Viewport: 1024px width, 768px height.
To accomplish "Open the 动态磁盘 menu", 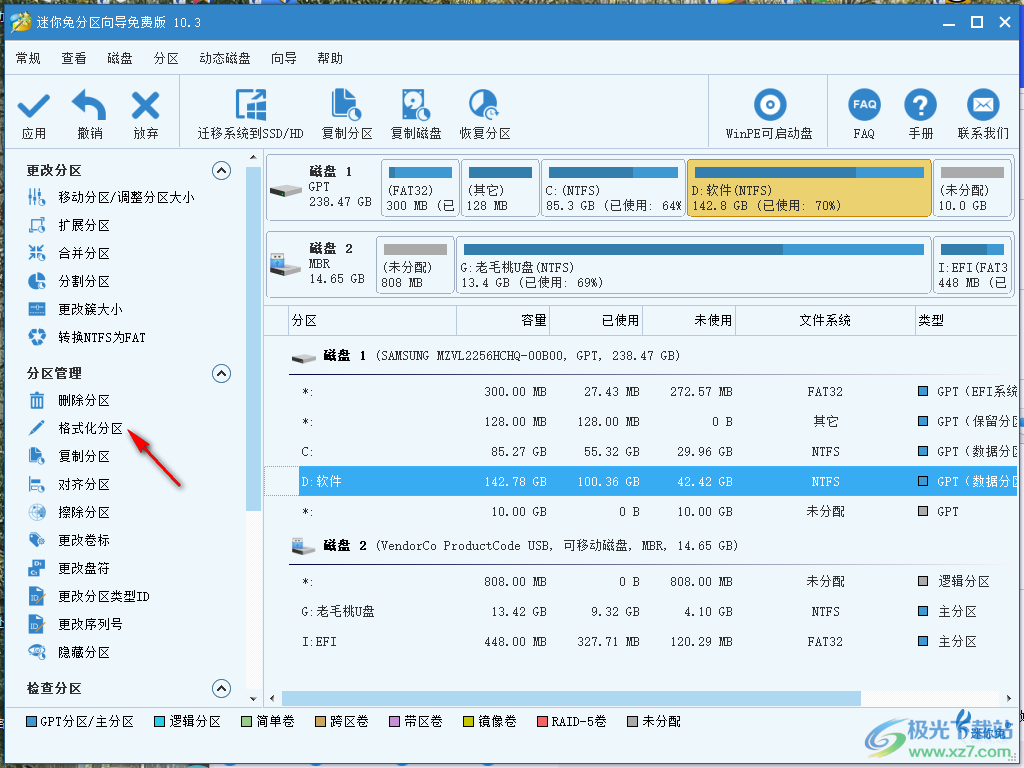I will (x=224, y=58).
